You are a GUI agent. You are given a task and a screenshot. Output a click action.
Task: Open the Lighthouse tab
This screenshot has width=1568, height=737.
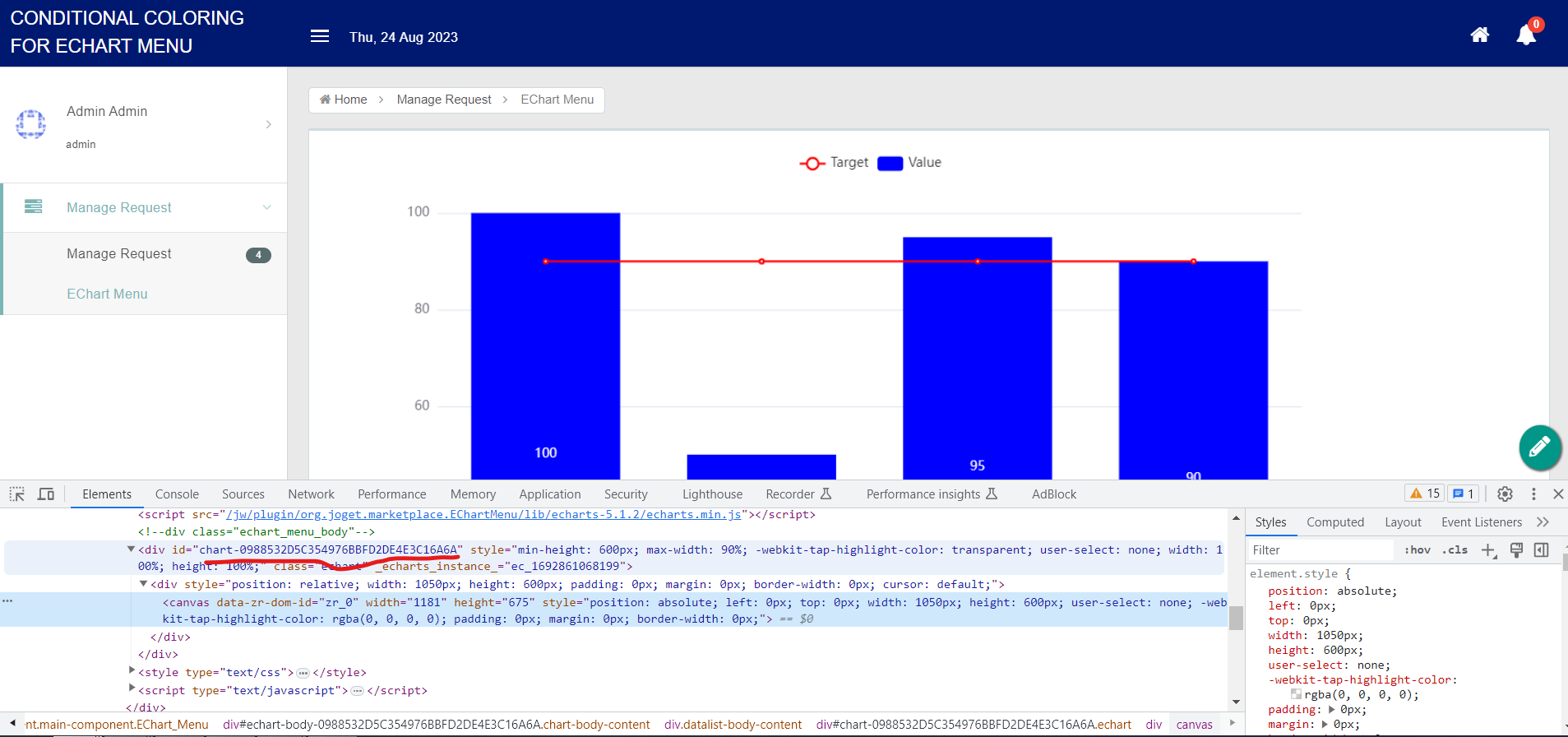pos(712,494)
